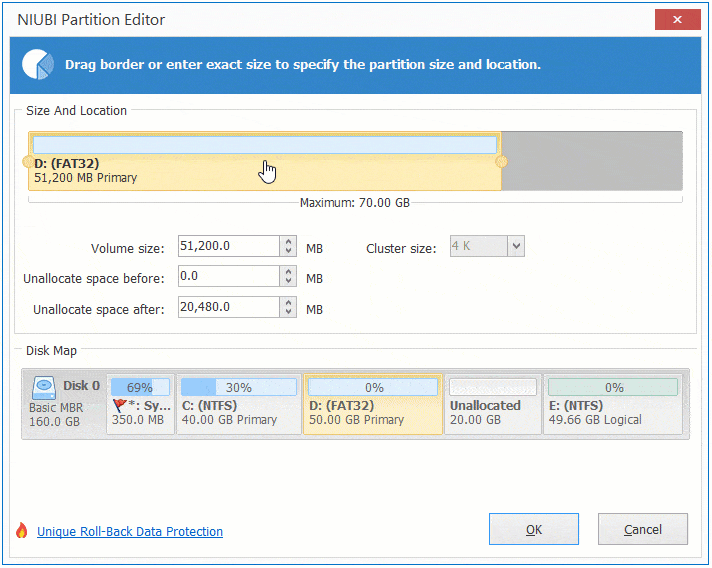Click the pie chart icon in header
Screen dimensions: 712x568
[x=38, y=65]
